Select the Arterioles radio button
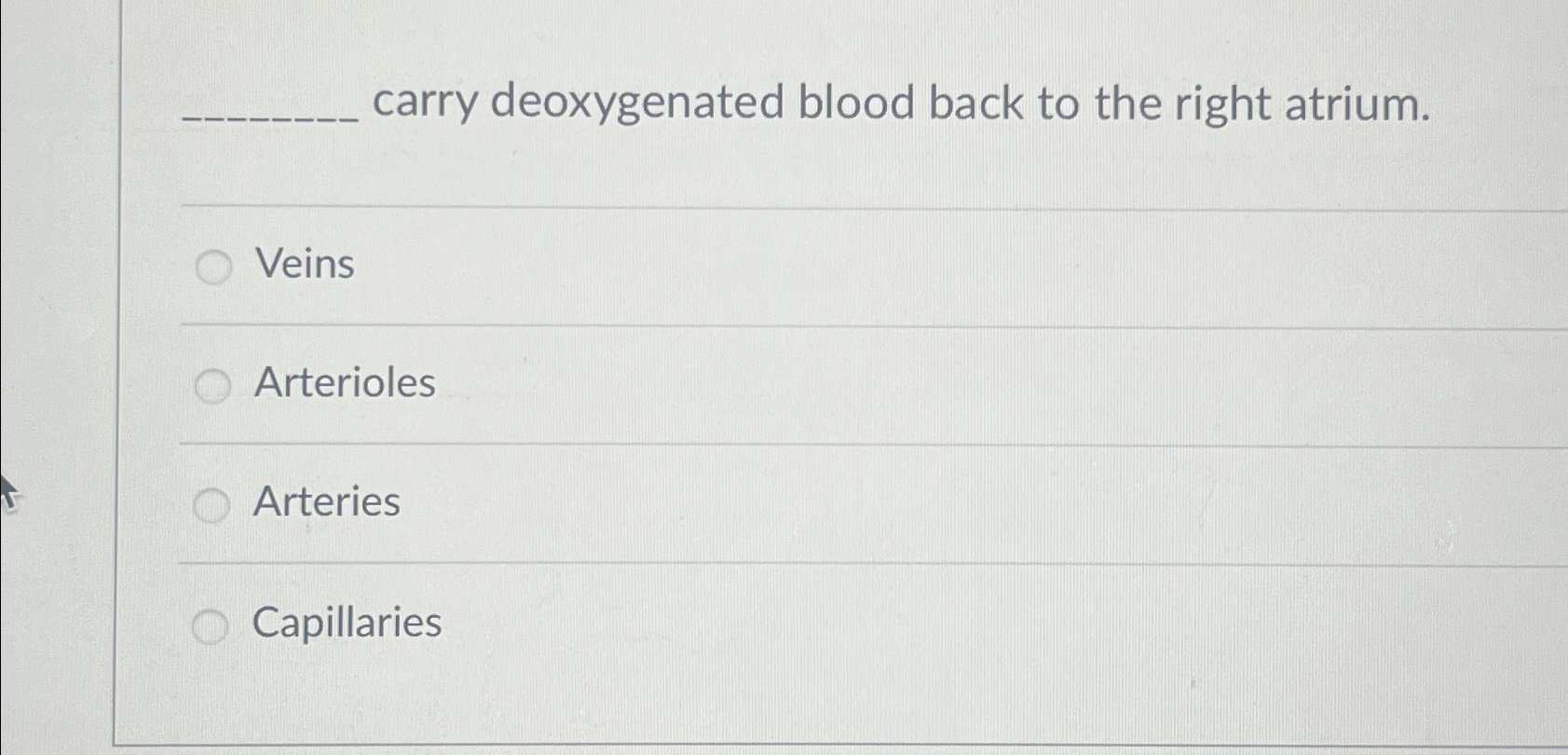 212,386
